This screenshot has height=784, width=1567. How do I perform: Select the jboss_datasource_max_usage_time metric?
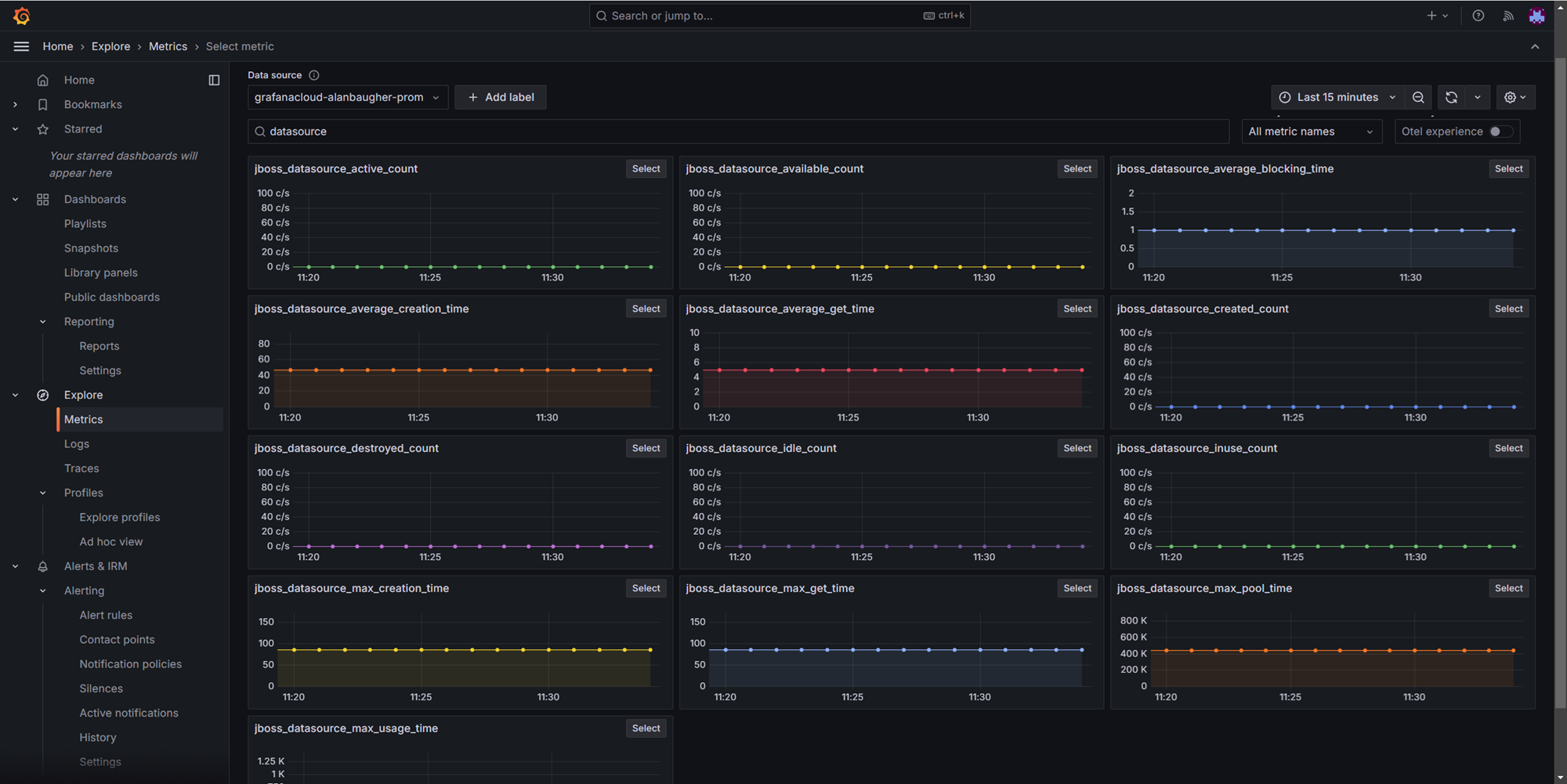click(x=646, y=729)
